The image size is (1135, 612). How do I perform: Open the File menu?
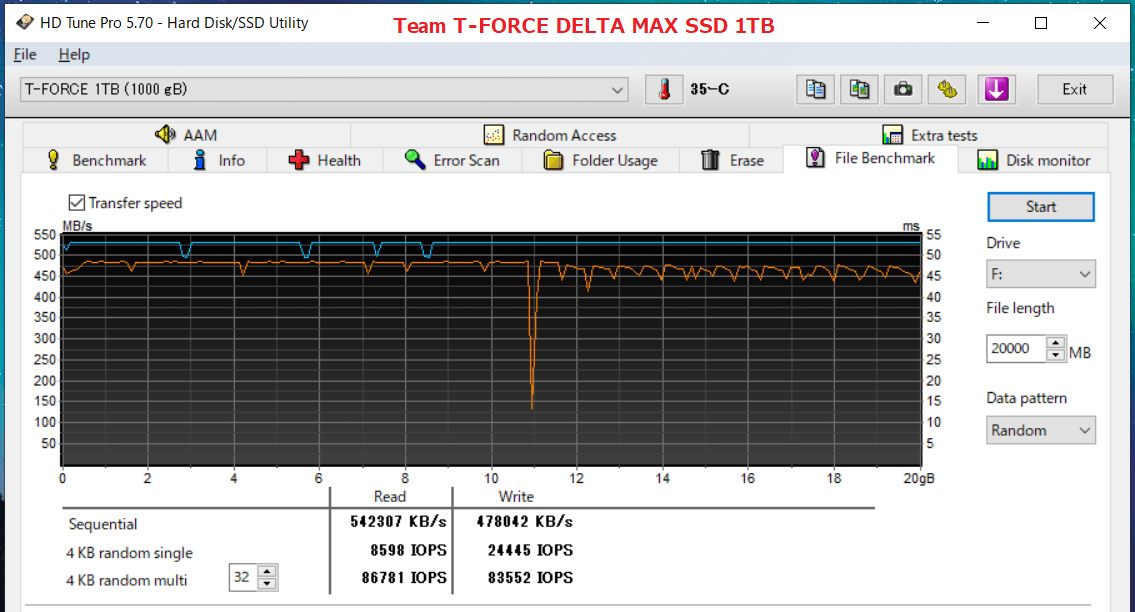tap(25, 54)
